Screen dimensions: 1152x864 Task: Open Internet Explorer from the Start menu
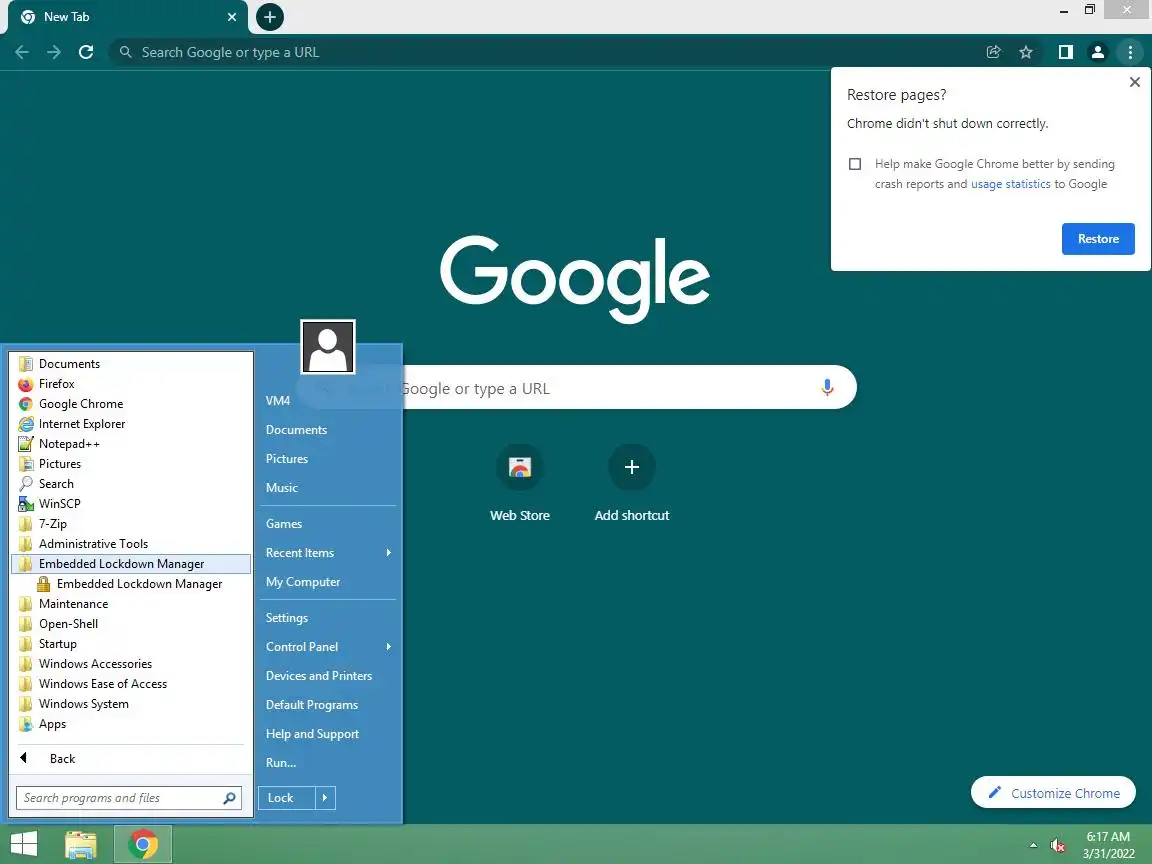point(132,423)
